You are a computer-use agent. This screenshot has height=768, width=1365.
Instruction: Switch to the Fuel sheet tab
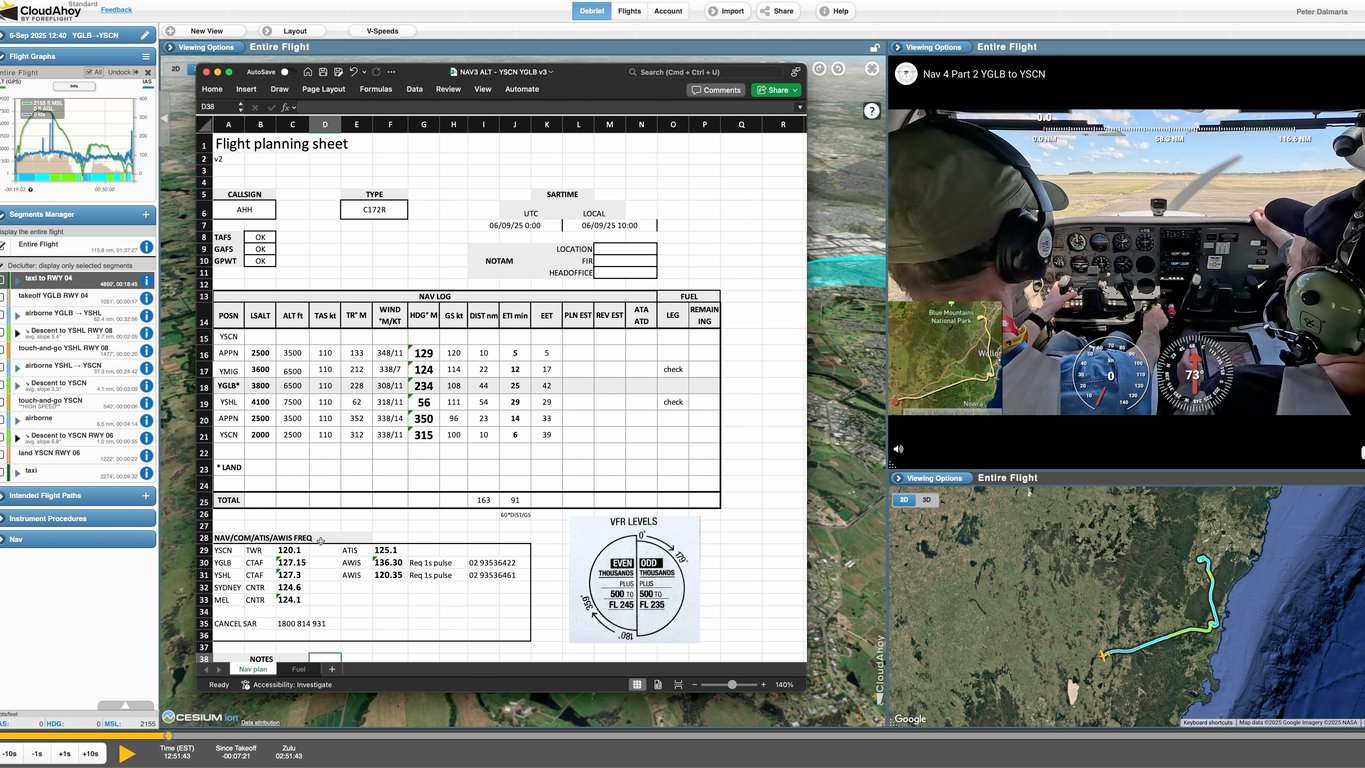click(x=298, y=669)
